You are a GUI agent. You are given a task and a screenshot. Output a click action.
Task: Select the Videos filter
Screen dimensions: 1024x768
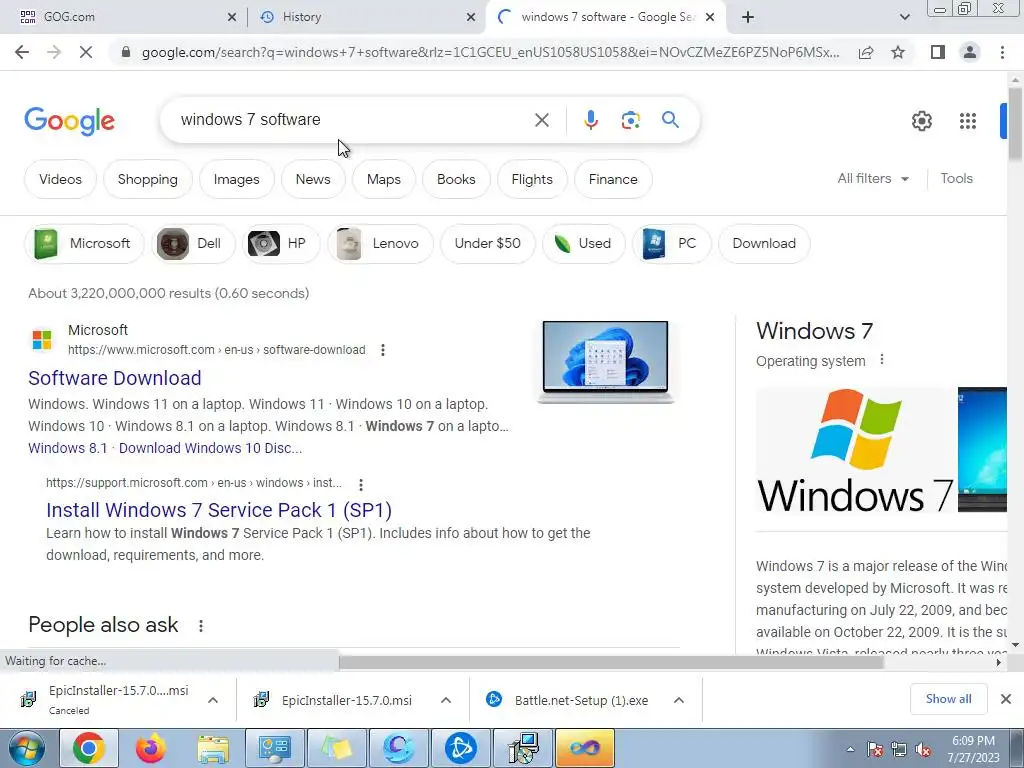tap(60, 179)
